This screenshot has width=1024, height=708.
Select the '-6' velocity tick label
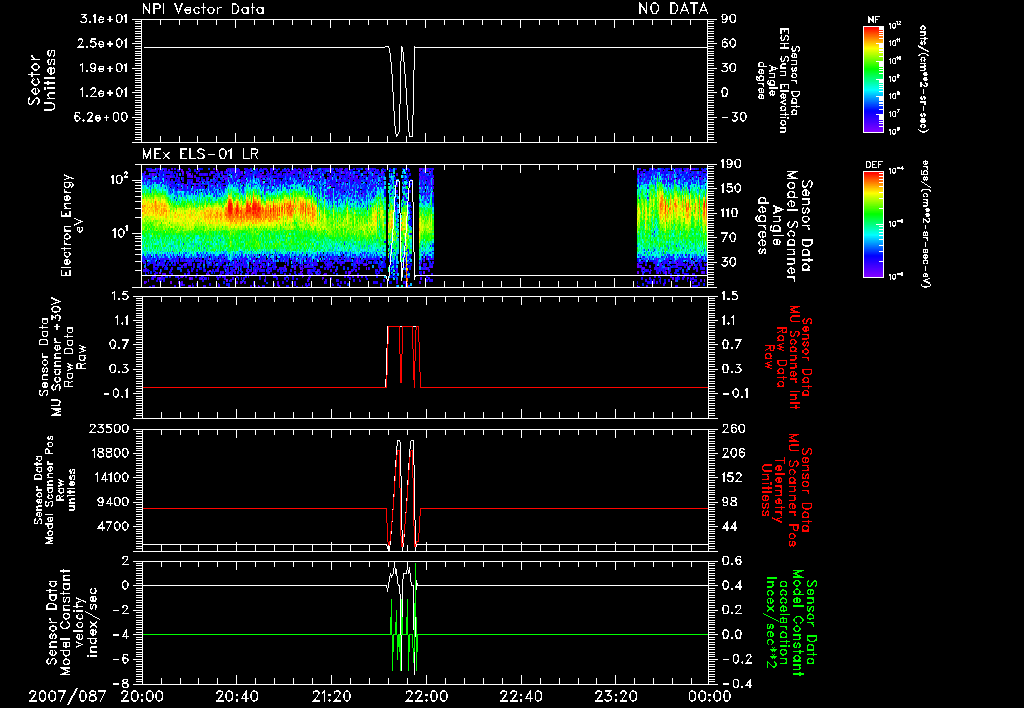[x=121, y=658]
